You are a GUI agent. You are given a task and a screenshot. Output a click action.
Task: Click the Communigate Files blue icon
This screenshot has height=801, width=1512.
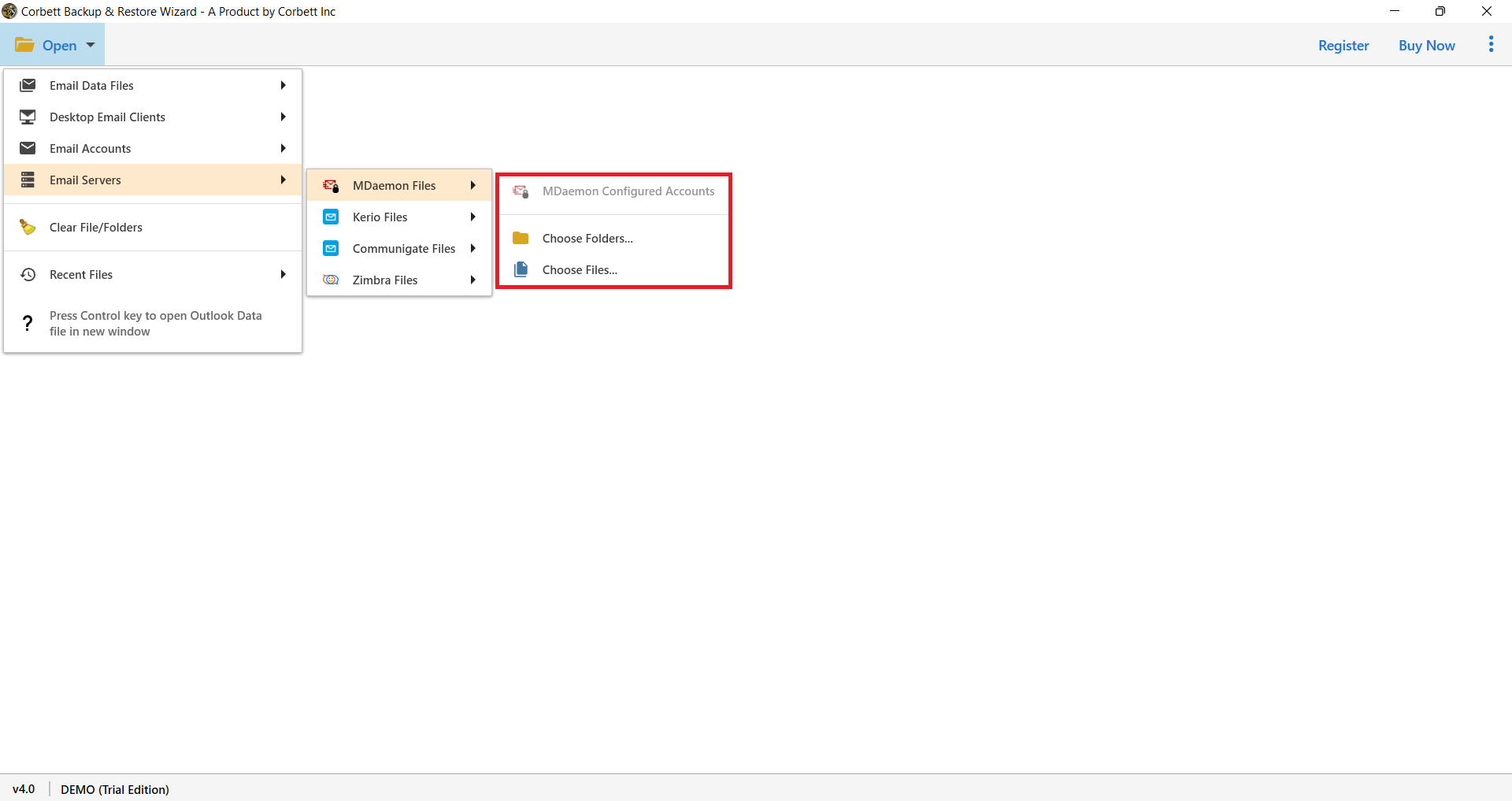331,249
